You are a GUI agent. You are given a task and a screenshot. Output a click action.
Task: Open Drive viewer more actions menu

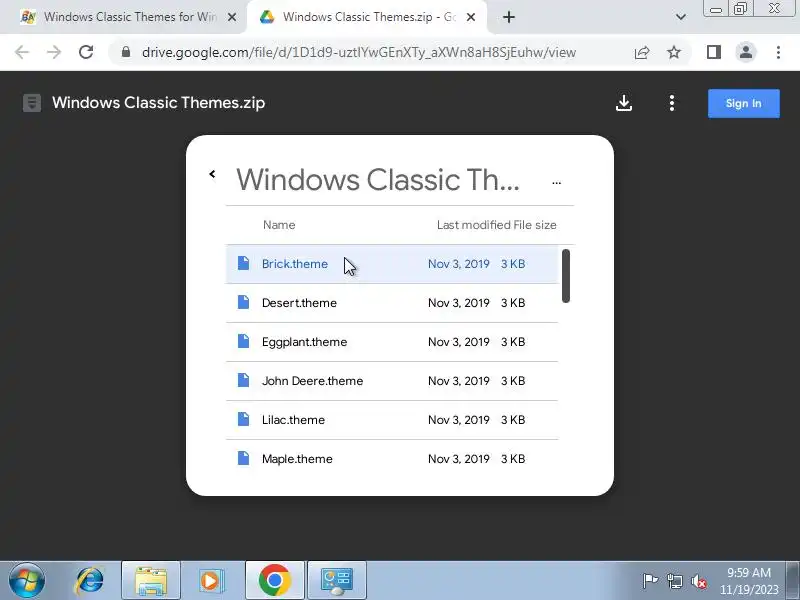coord(671,103)
